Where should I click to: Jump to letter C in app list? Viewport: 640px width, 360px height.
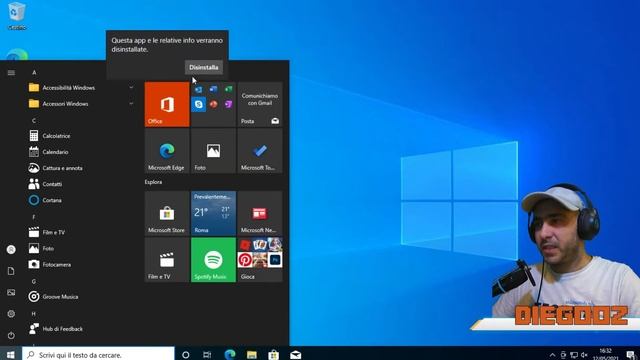point(34,120)
